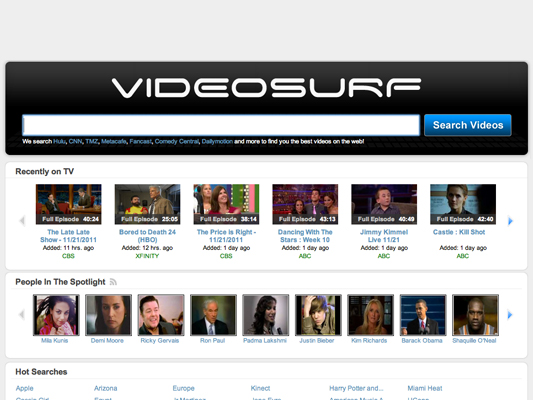This screenshot has height=400, width=533.
Task: Open Padma Lakshmi photo
Action: pyautogui.click(x=265, y=315)
